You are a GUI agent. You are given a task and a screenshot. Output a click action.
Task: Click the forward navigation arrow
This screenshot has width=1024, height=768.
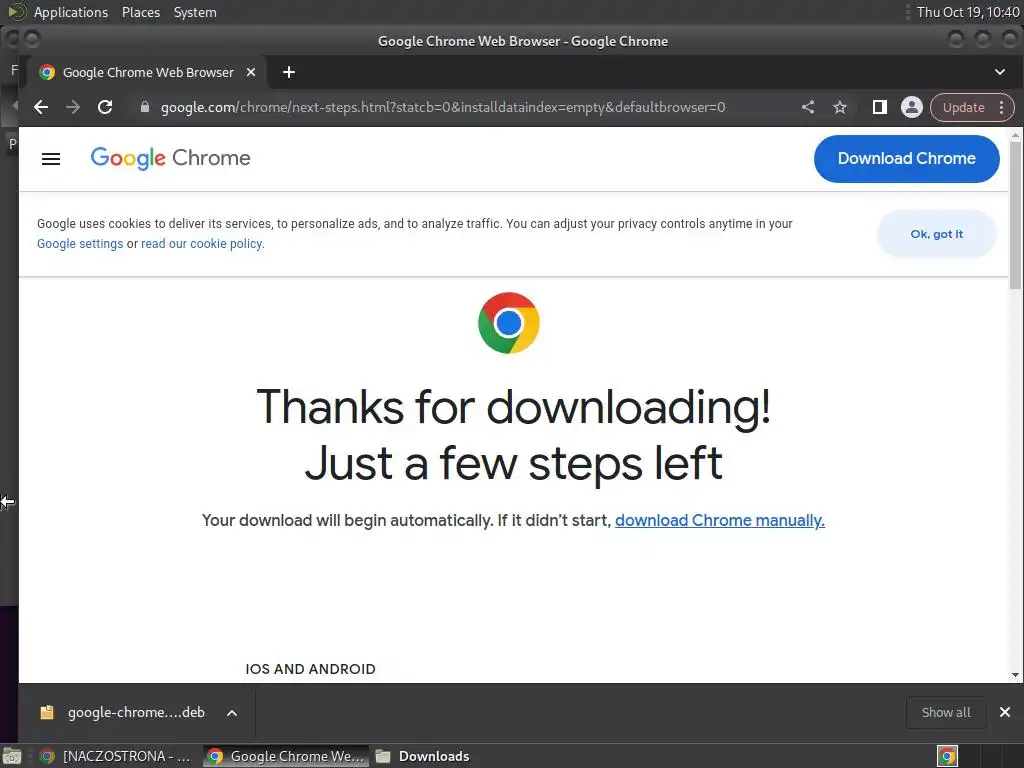tap(73, 107)
